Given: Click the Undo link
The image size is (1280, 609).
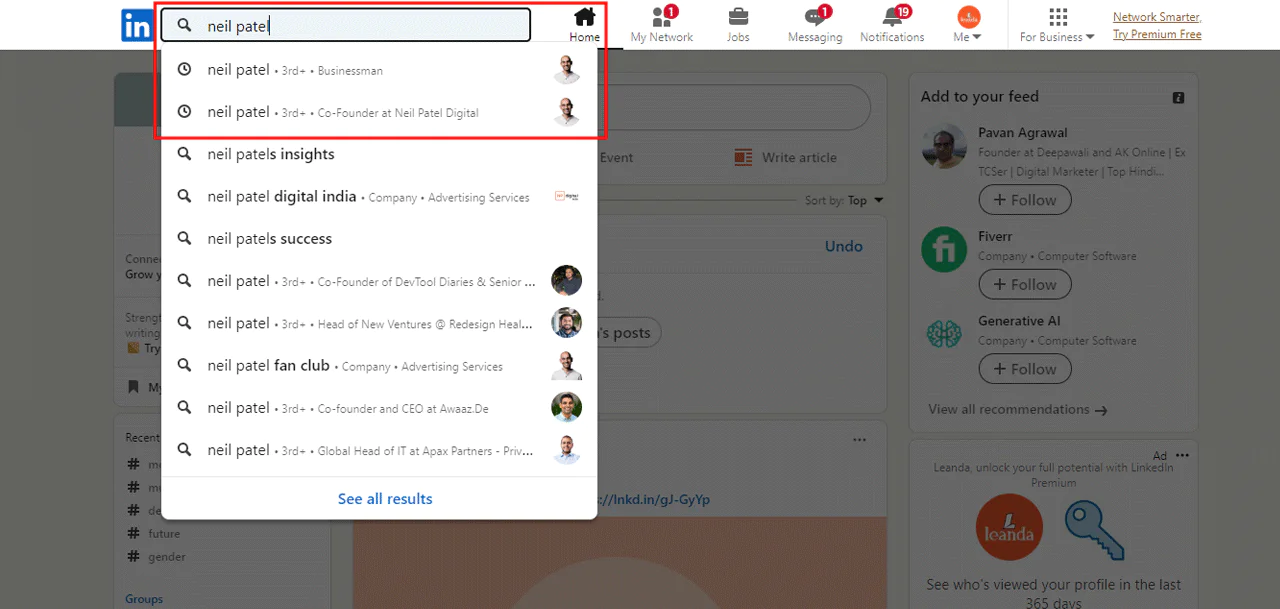Looking at the screenshot, I should [x=844, y=246].
